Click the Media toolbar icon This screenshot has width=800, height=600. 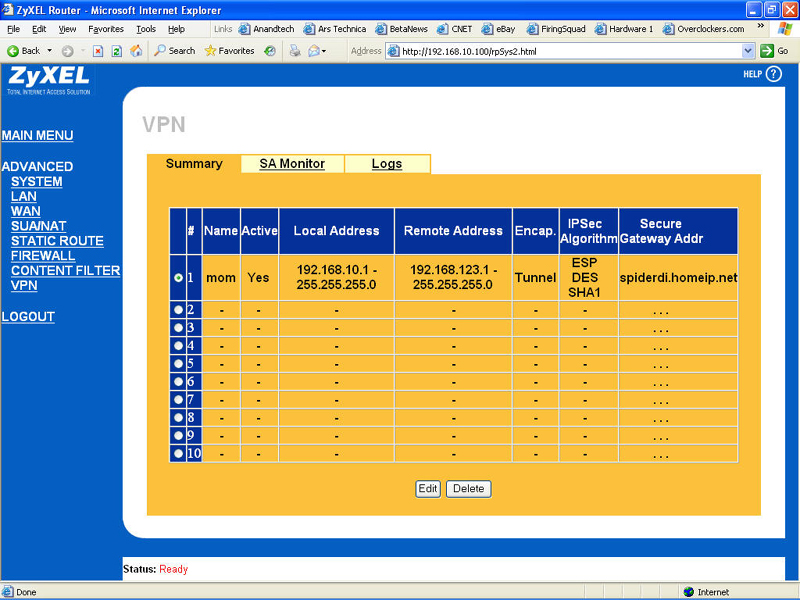(270, 51)
